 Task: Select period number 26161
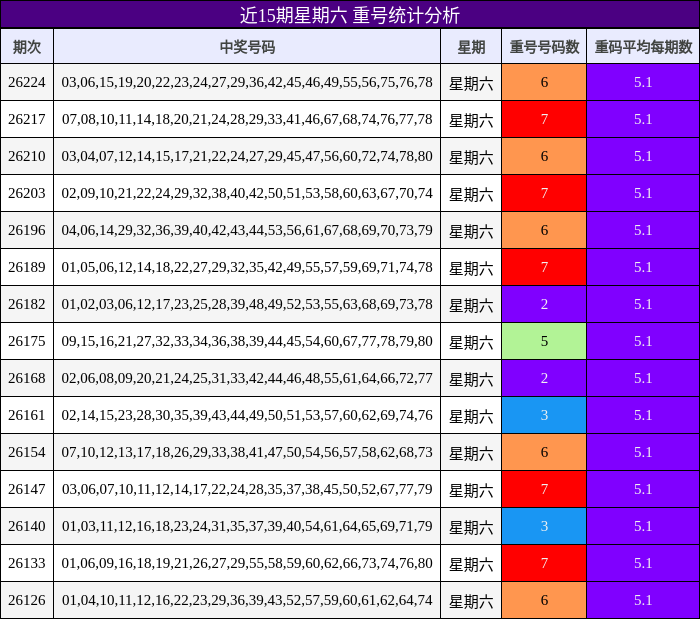27,415
